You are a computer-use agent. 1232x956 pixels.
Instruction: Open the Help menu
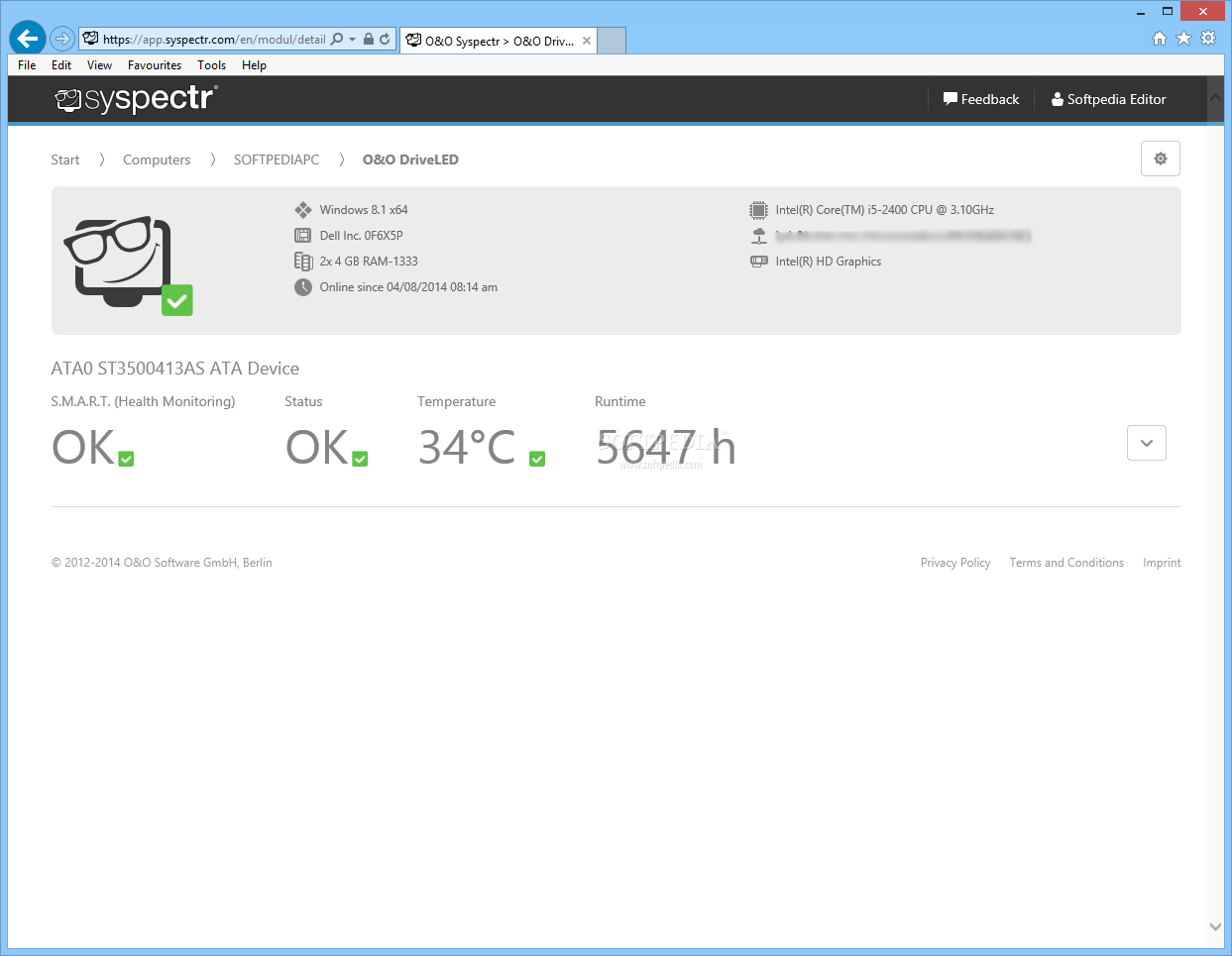(254, 65)
